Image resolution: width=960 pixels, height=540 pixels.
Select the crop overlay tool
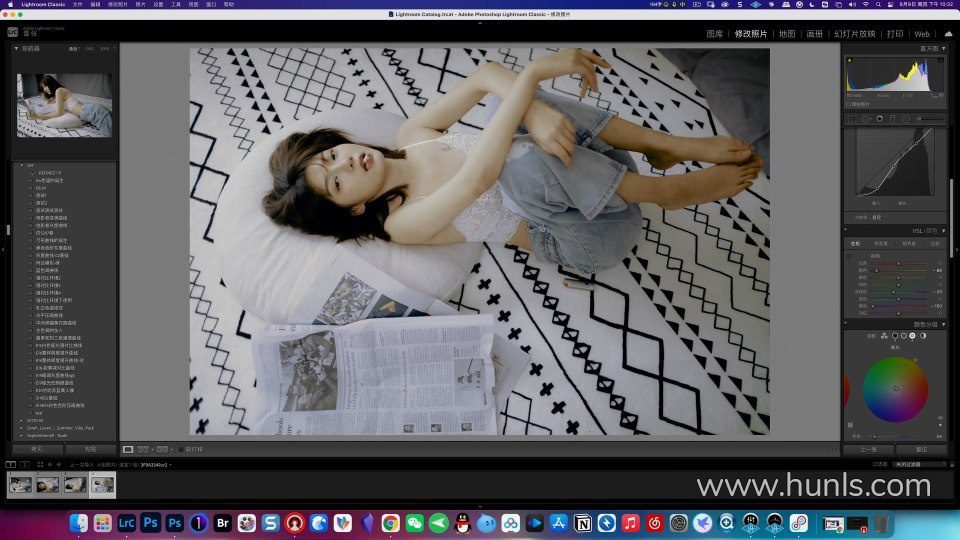pos(851,118)
